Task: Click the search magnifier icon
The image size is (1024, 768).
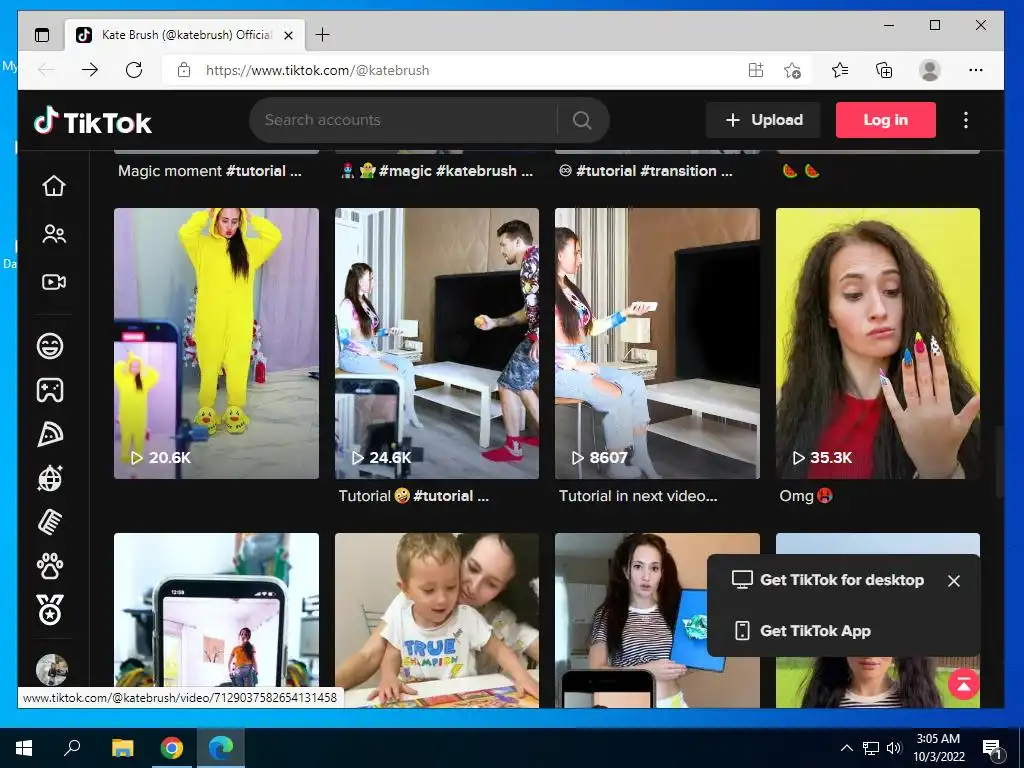Action: click(582, 120)
